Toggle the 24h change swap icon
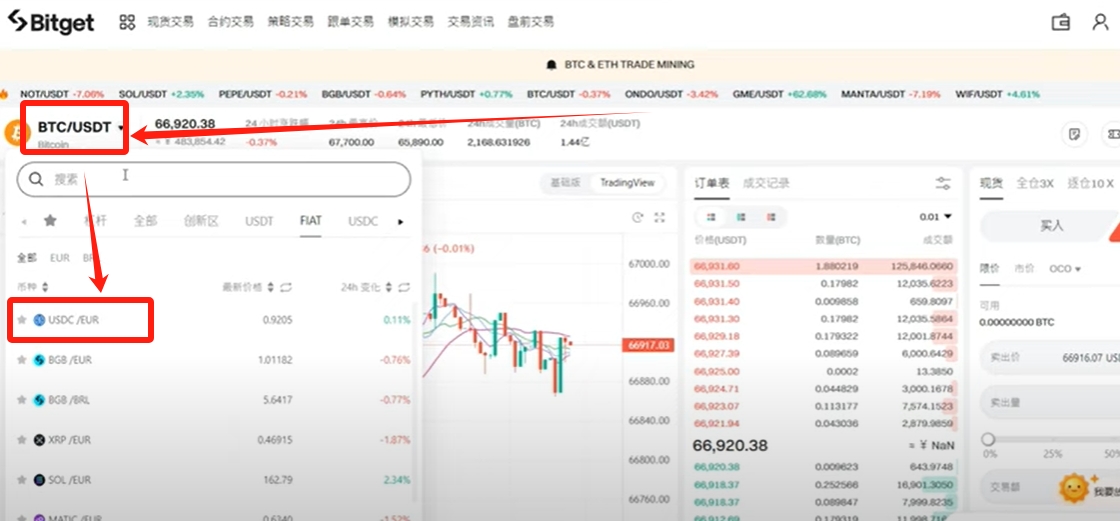Viewport: 1120px width, 521px height. coord(404,287)
